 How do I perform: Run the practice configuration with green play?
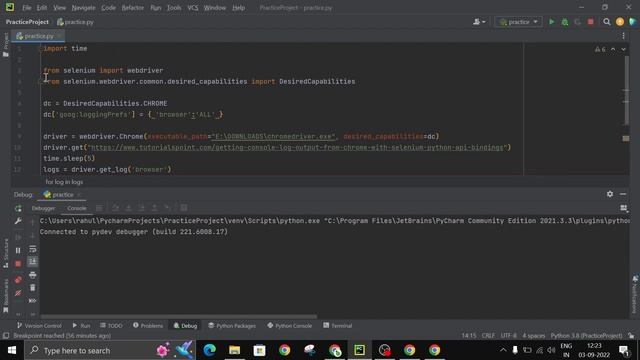click(x=551, y=22)
